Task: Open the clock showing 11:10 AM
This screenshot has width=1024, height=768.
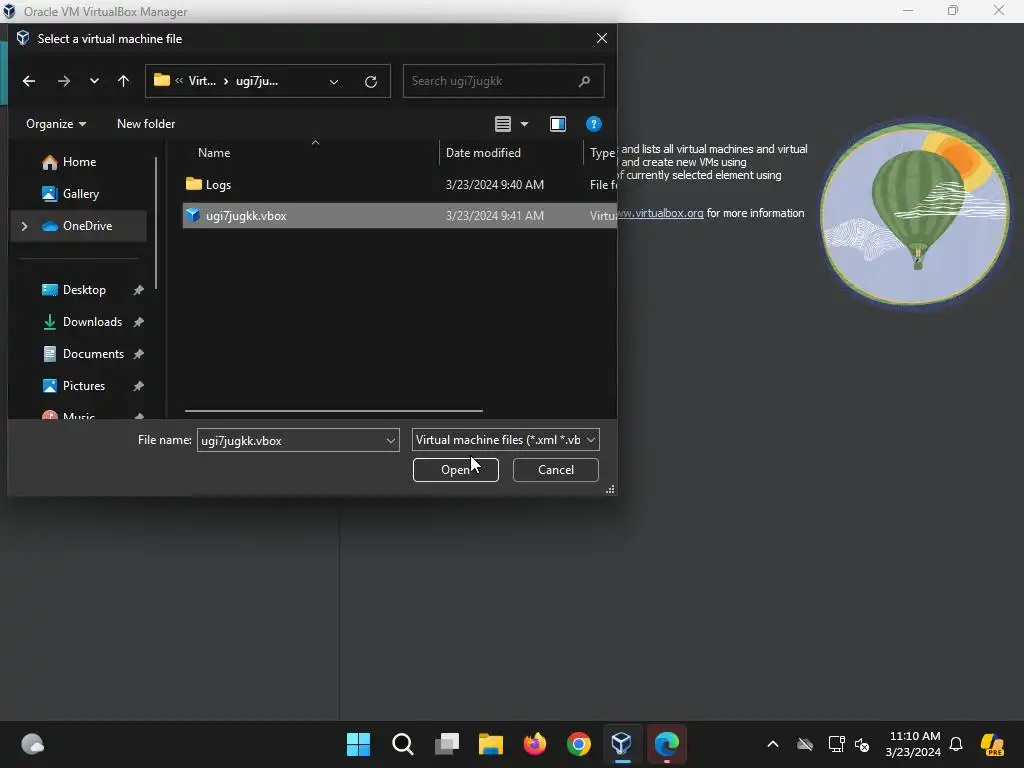Action: (914, 744)
